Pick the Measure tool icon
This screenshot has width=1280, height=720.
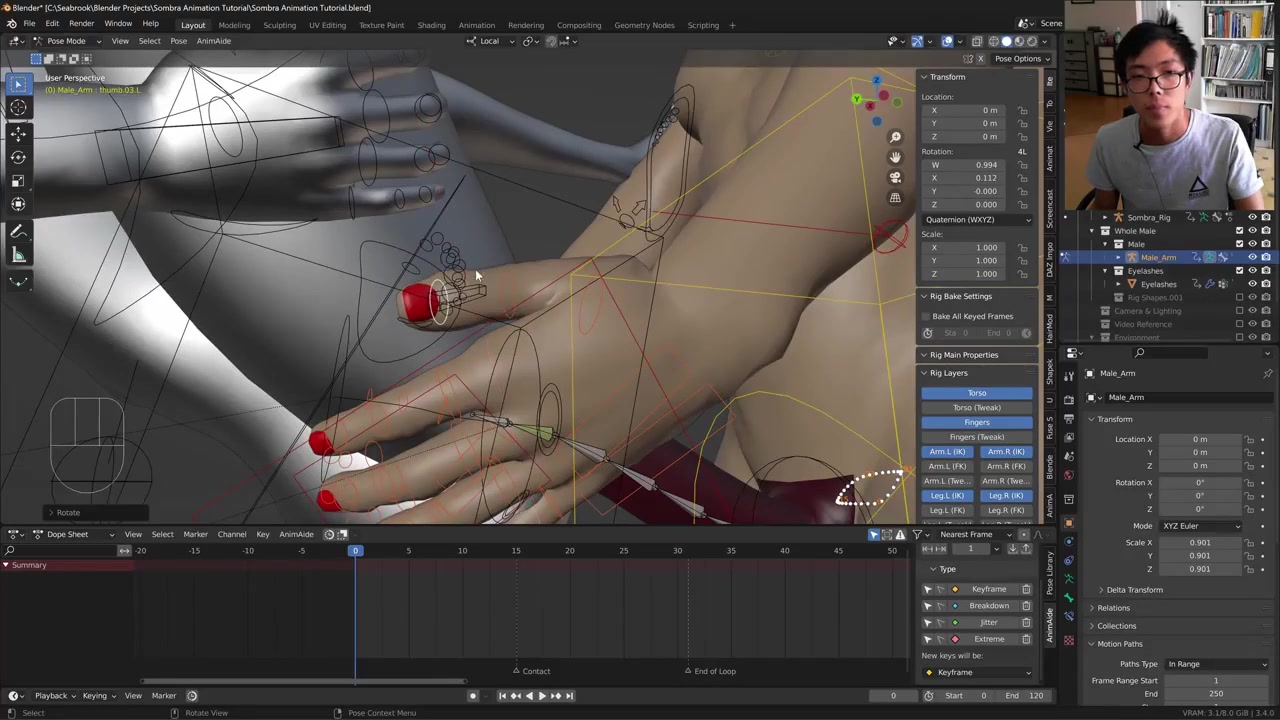18,256
